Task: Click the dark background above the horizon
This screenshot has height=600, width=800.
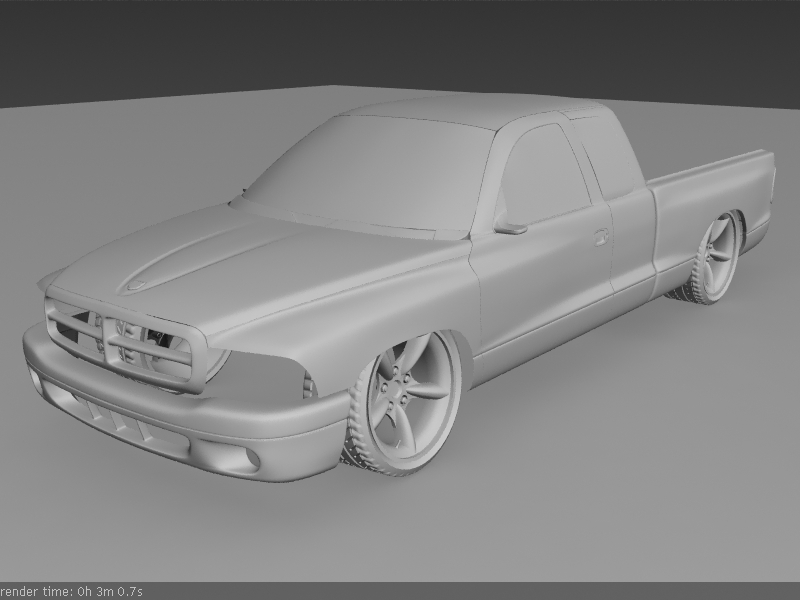Action: click(400, 40)
